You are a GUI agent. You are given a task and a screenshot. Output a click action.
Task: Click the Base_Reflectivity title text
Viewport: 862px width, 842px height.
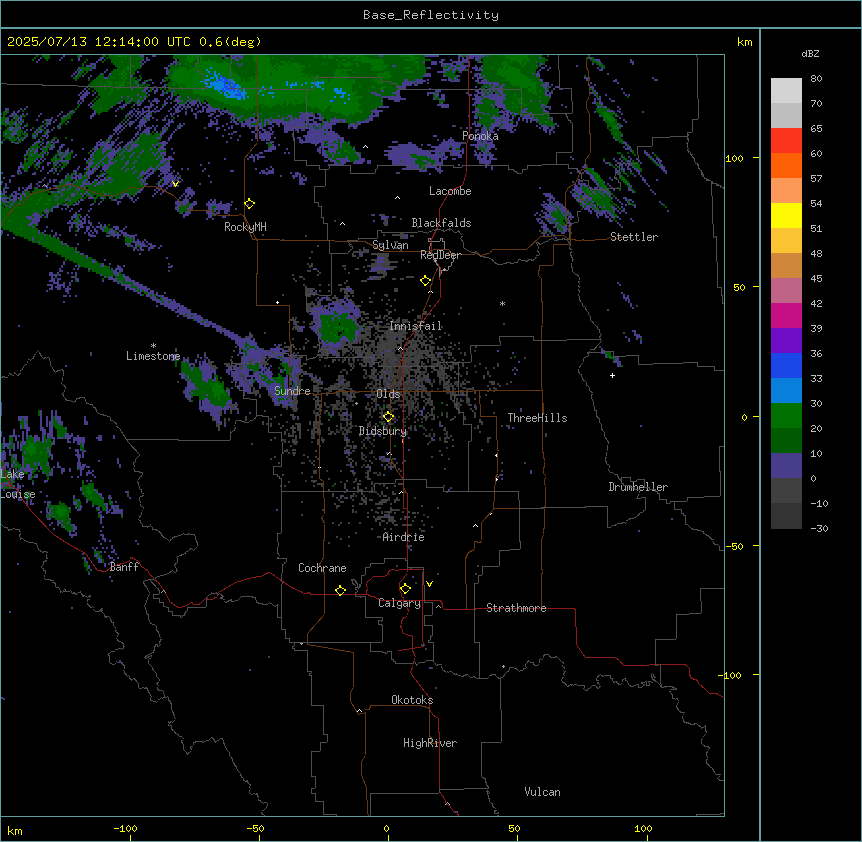click(431, 15)
